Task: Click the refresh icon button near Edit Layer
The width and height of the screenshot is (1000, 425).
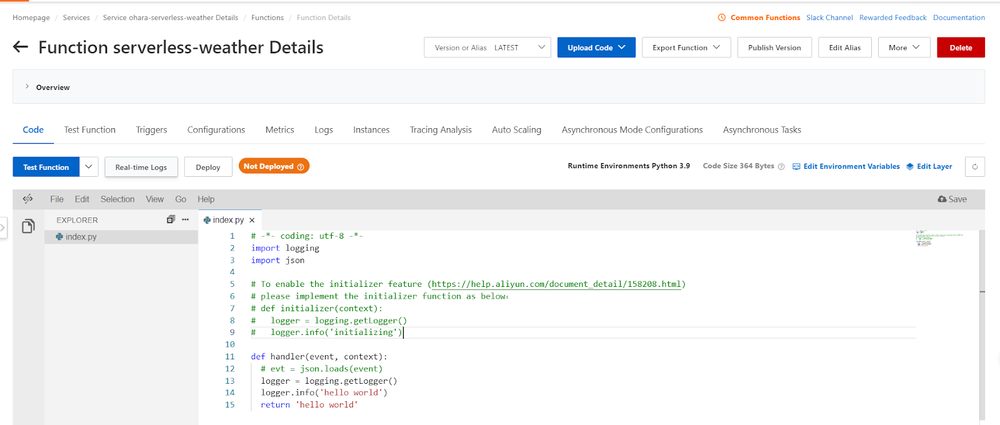Action: click(x=975, y=167)
